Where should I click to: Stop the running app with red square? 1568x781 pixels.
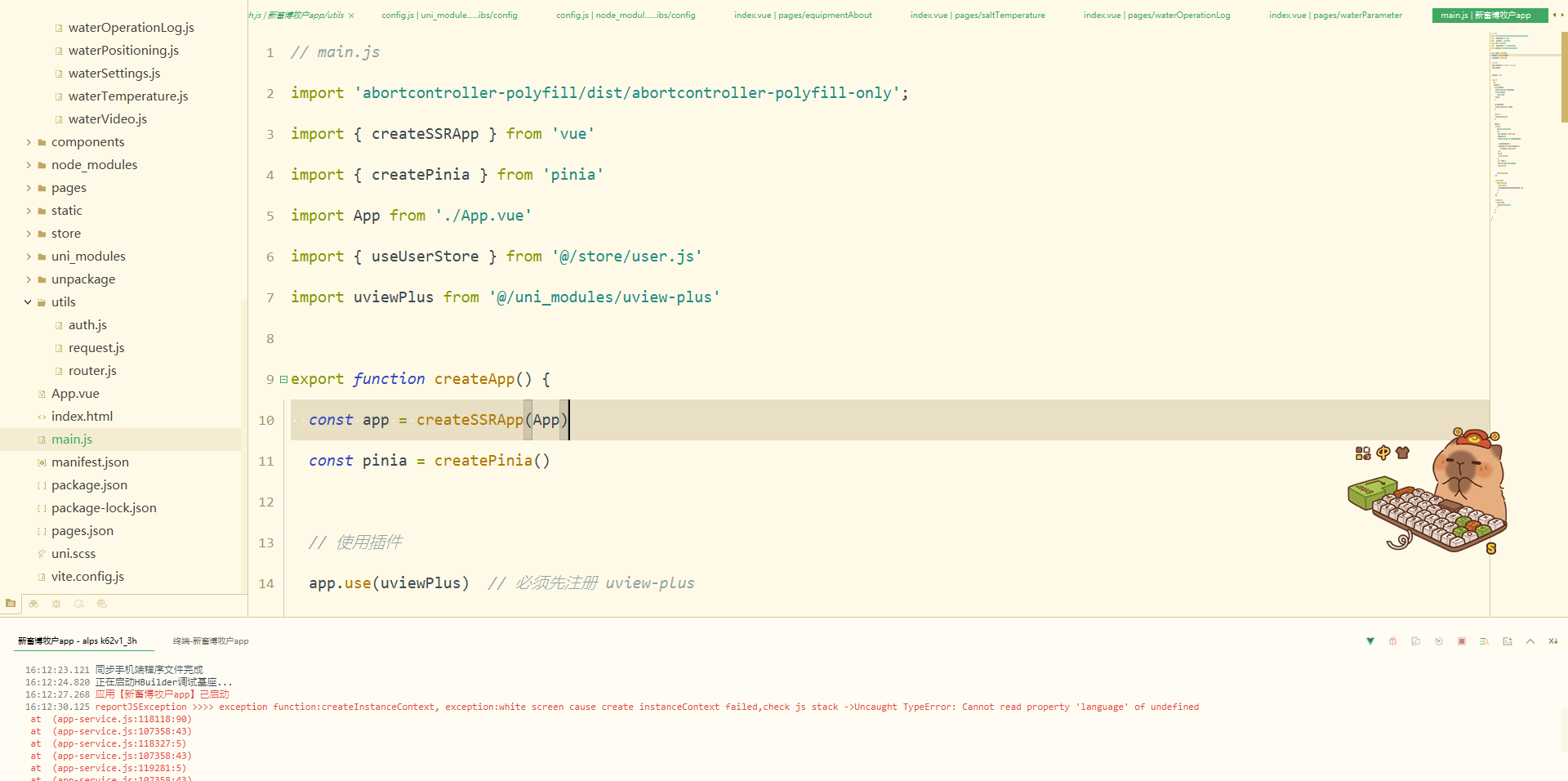[x=1462, y=641]
